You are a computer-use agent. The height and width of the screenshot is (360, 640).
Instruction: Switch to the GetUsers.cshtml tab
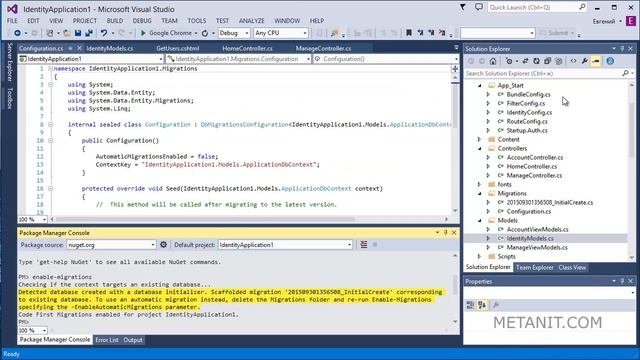point(178,48)
